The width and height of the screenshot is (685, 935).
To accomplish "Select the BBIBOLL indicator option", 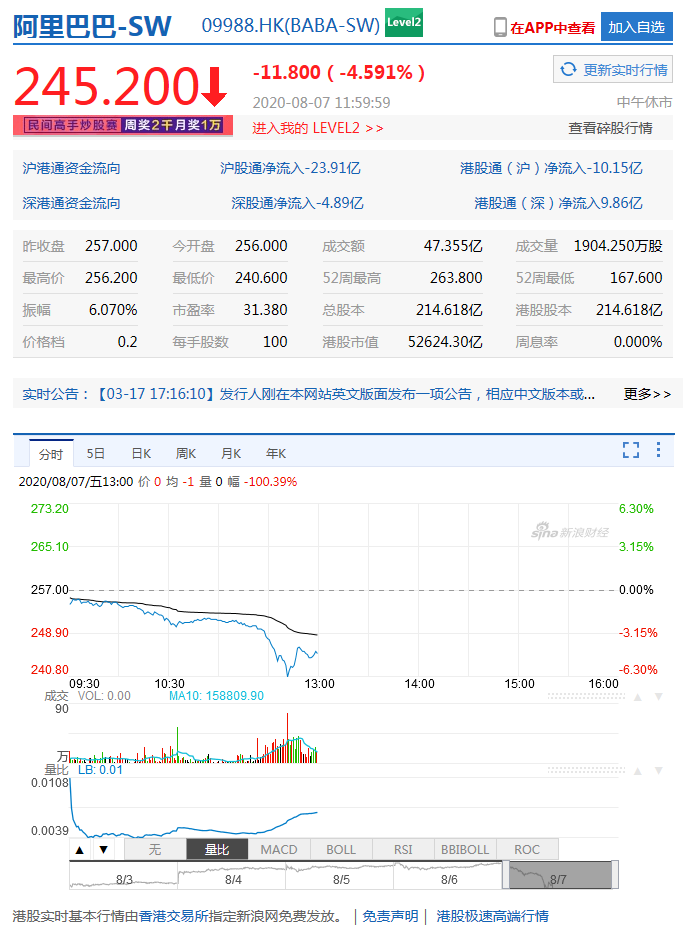I will (x=465, y=850).
